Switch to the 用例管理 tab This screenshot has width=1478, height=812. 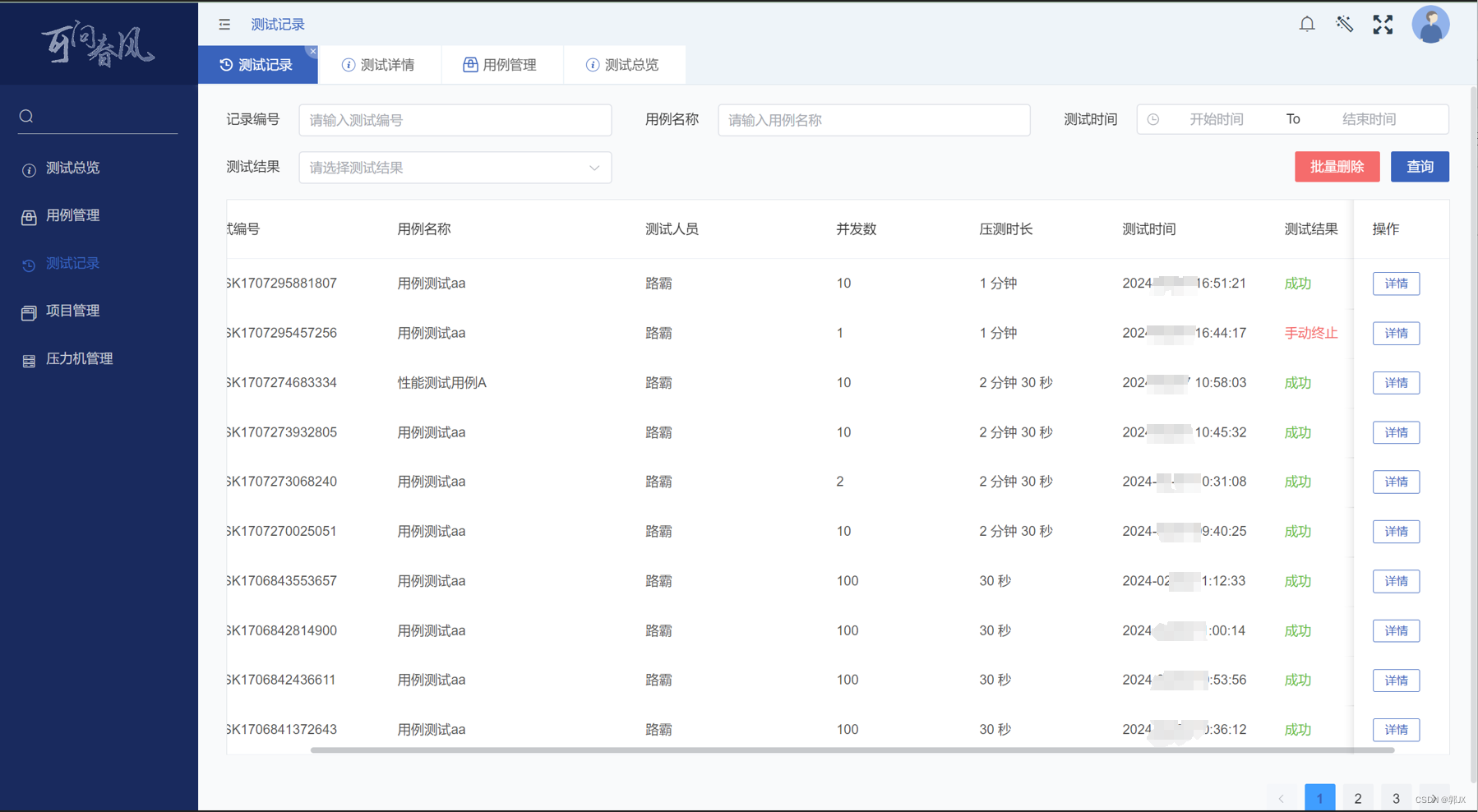coord(501,65)
